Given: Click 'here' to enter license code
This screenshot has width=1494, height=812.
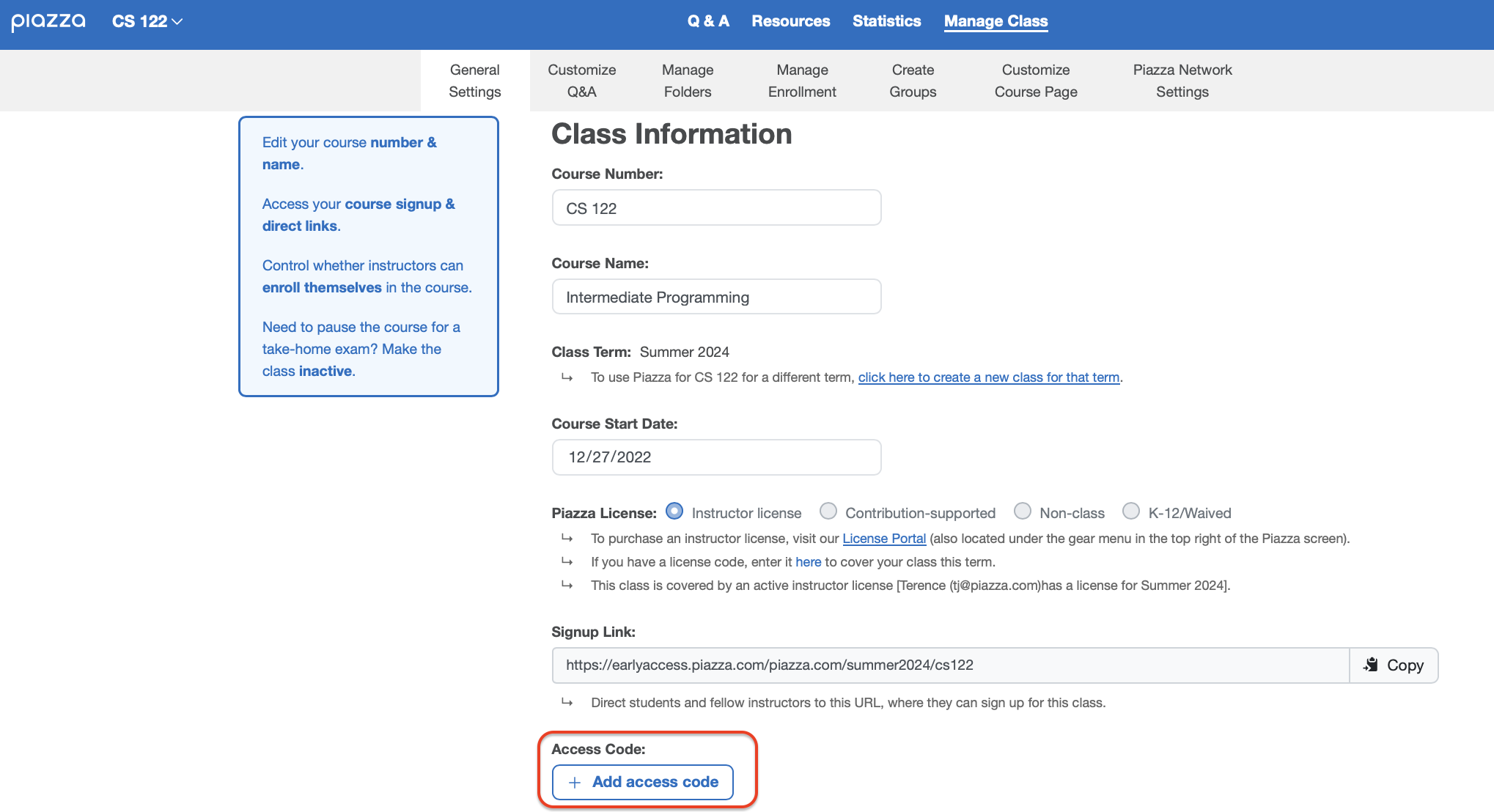Looking at the screenshot, I should click(808, 562).
